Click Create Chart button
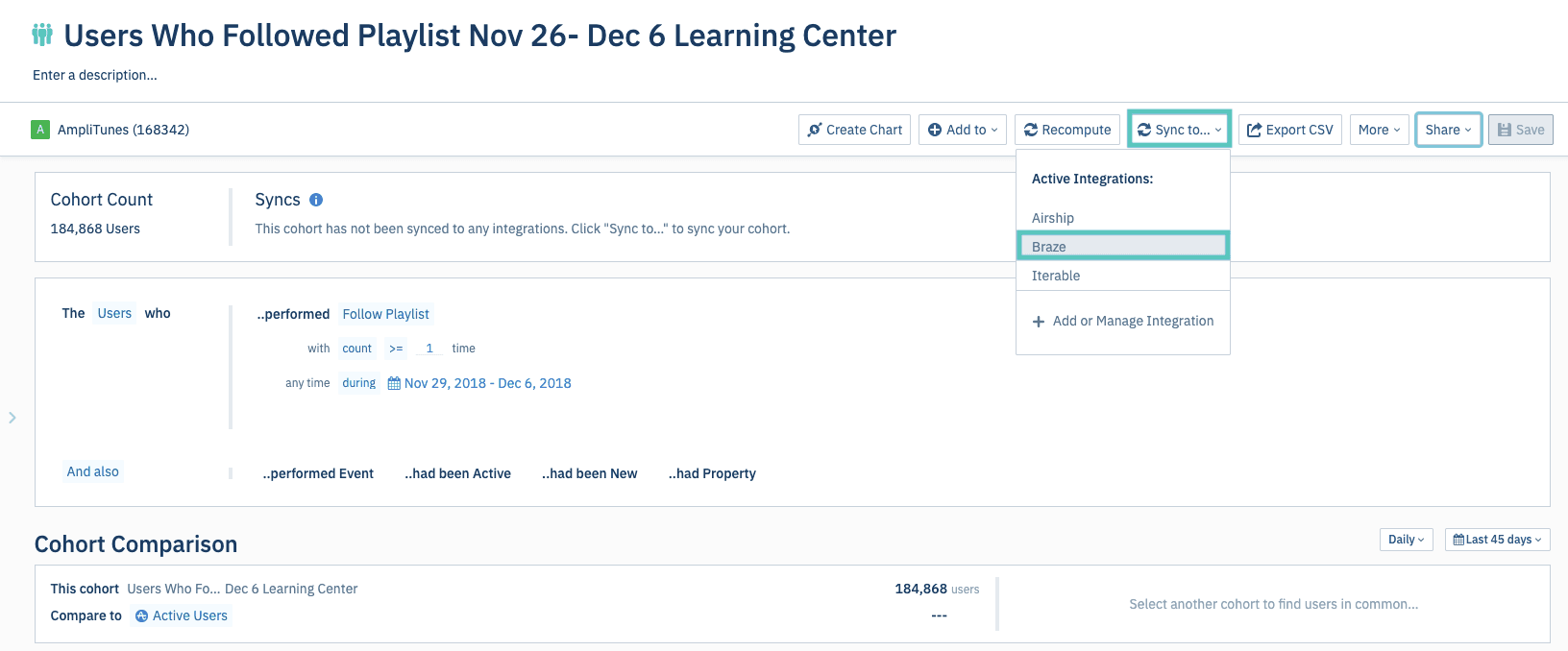 pyautogui.click(x=855, y=130)
